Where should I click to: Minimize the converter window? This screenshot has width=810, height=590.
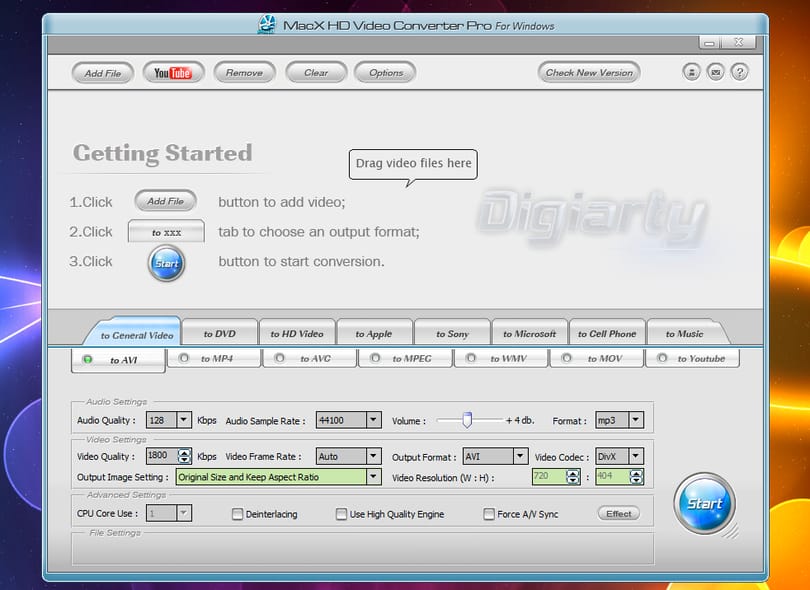710,42
